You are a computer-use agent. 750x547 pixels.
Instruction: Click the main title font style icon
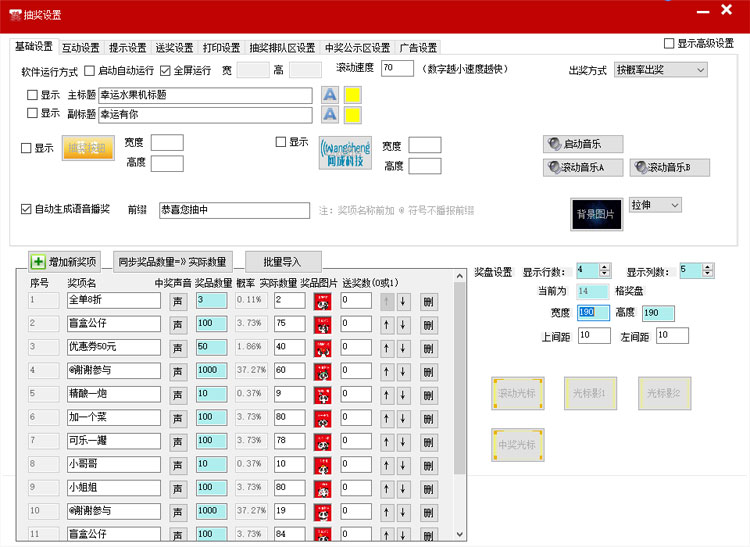tap(330, 95)
